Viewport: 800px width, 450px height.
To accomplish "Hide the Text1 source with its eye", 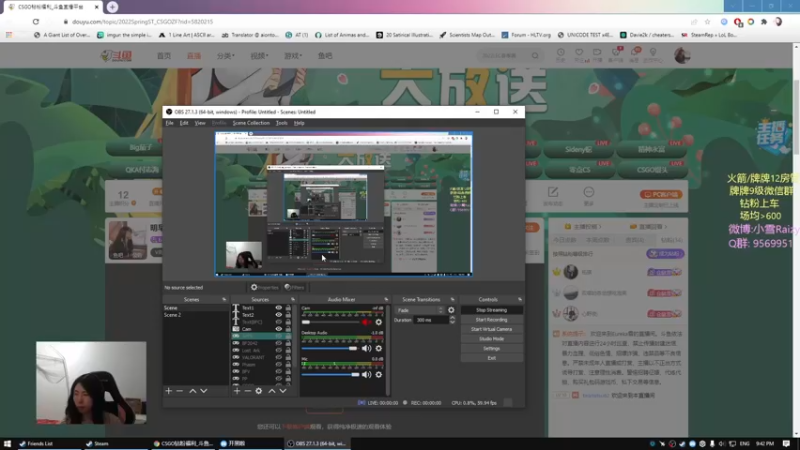I will (x=279, y=308).
